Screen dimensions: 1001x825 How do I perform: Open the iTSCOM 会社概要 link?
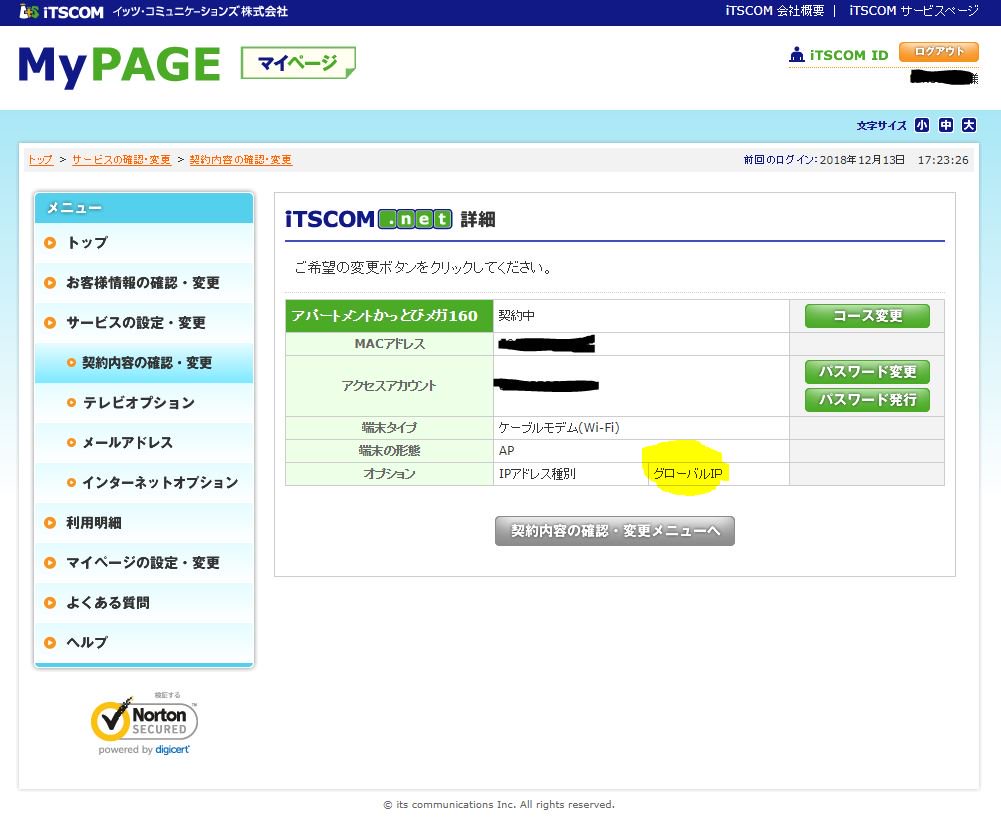[774, 11]
